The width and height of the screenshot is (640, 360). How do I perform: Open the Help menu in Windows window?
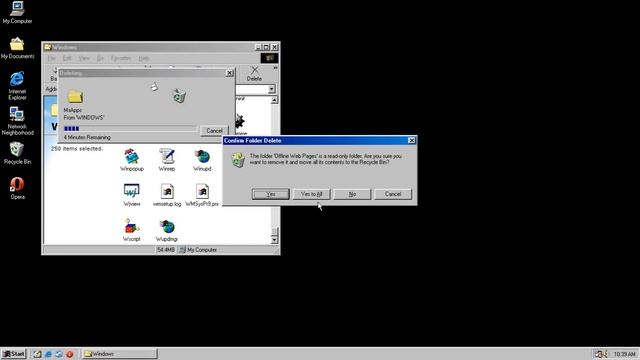point(144,58)
